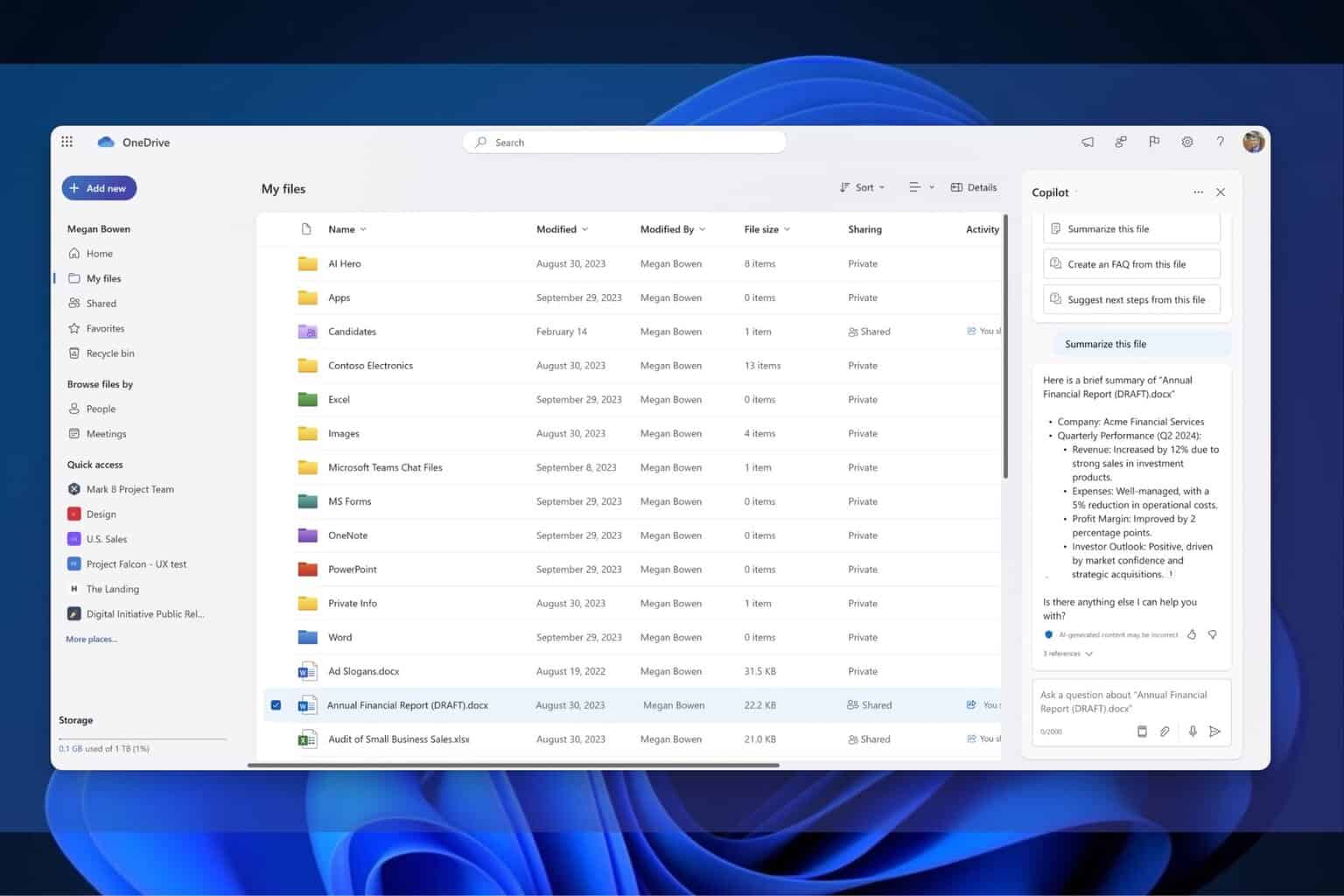This screenshot has height=896, width=1344.
Task: Click the horizontal scrollbar under the file list
Action: click(514, 765)
